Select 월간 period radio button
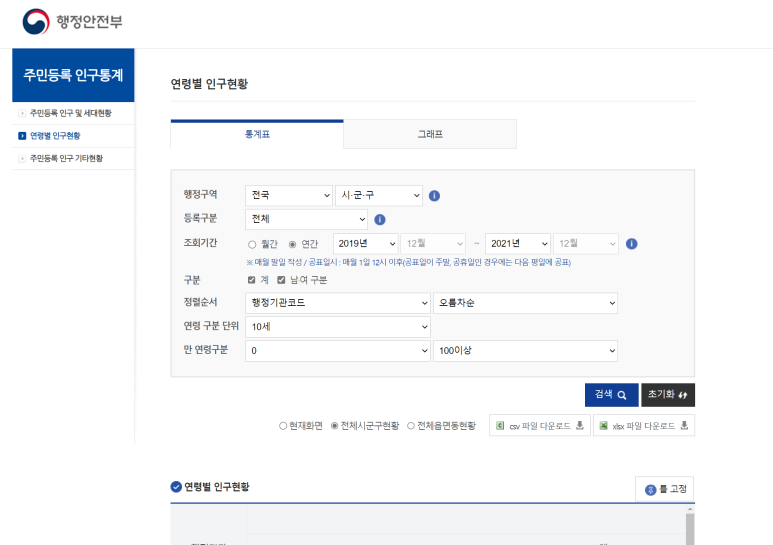 pyautogui.click(x=252, y=244)
